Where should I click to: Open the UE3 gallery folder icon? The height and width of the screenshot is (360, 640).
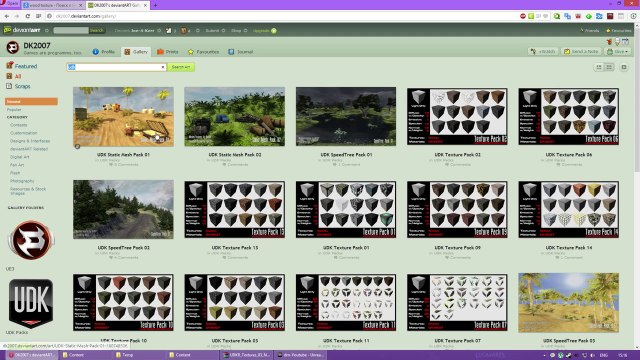(x=31, y=240)
